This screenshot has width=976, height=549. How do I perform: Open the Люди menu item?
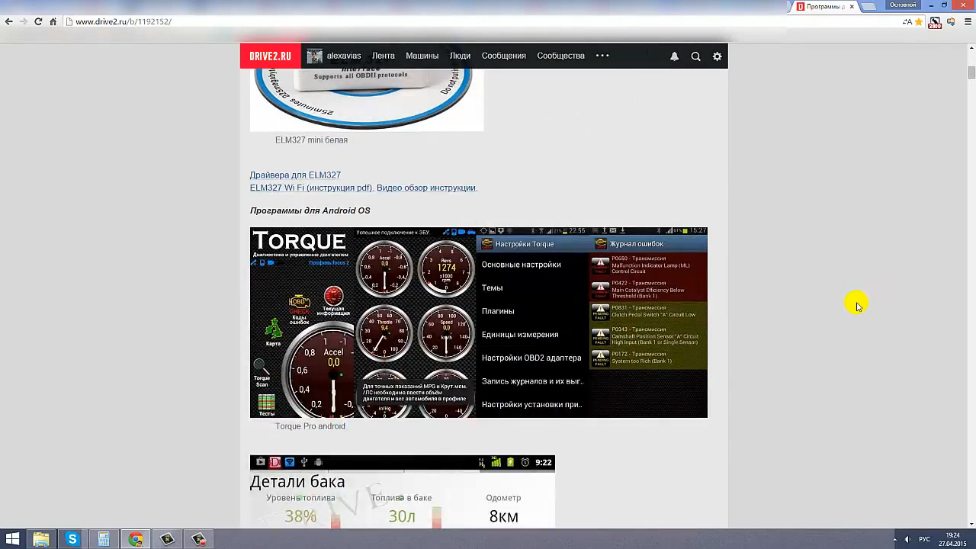click(460, 56)
